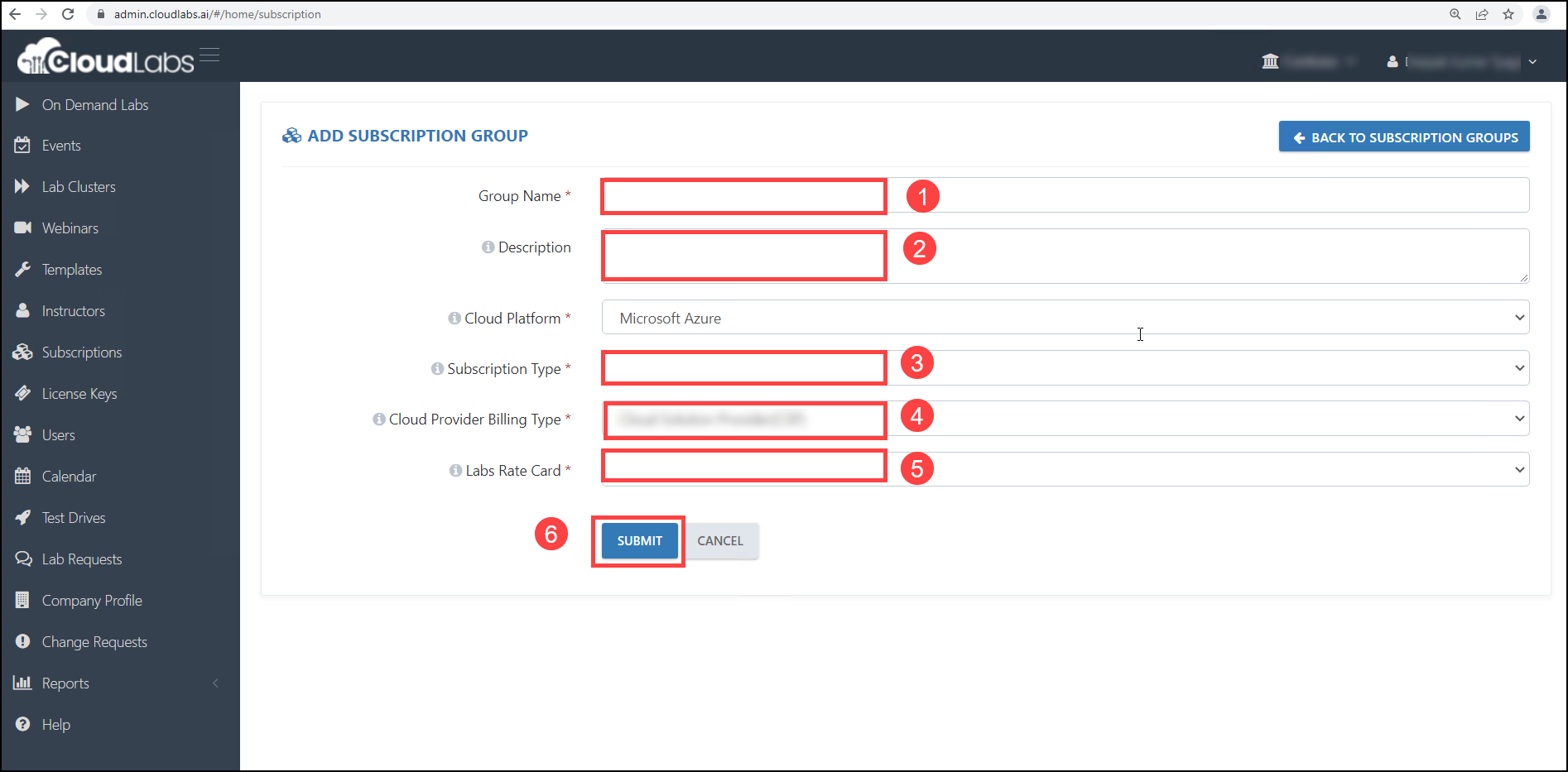1568x772 pixels.
Task: Click the SUBMIT button
Action: [639, 540]
